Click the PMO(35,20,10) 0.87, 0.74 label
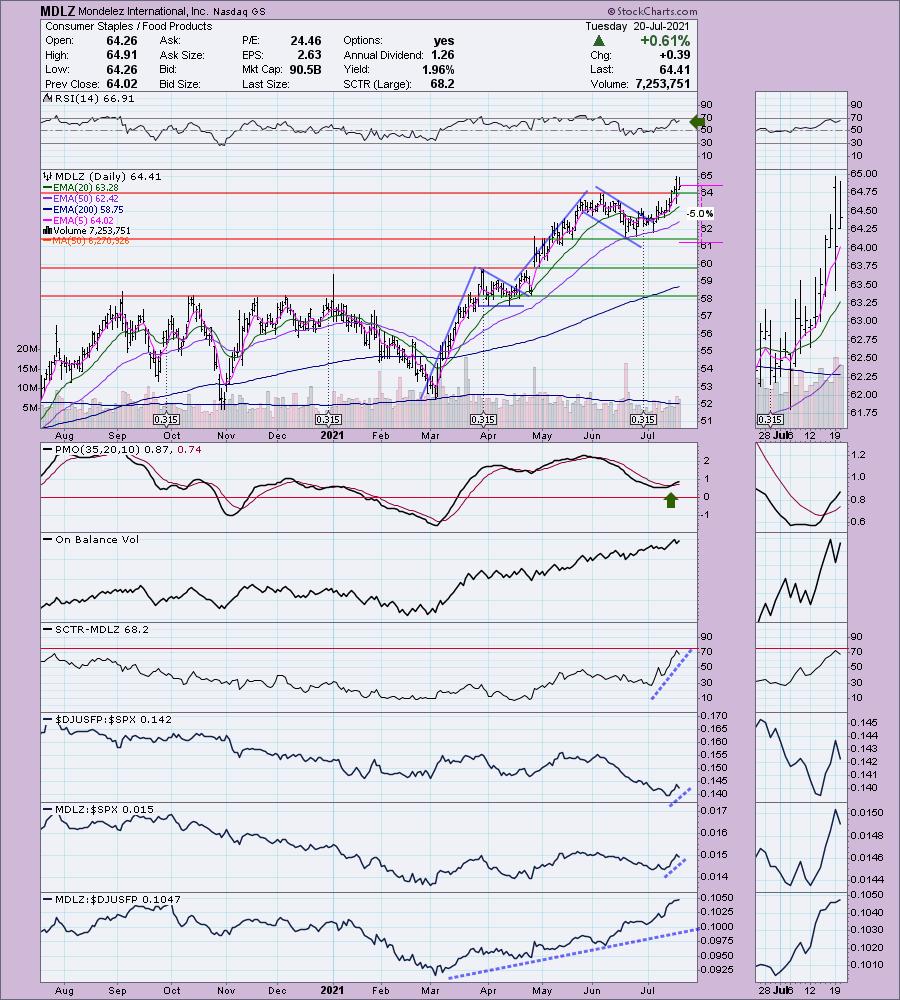 (x=128, y=450)
